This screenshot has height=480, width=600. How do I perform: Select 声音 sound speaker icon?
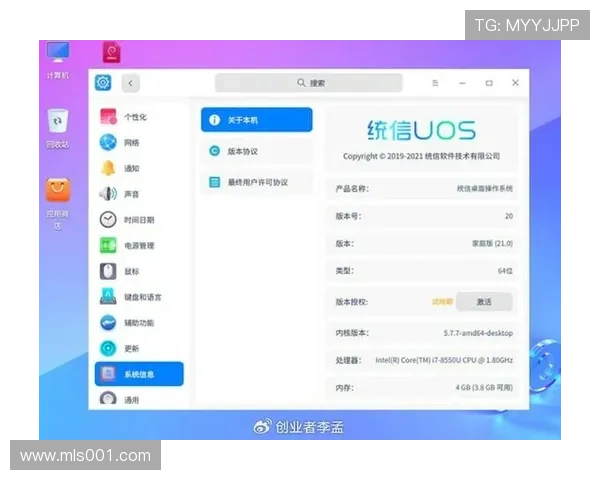(x=108, y=194)
